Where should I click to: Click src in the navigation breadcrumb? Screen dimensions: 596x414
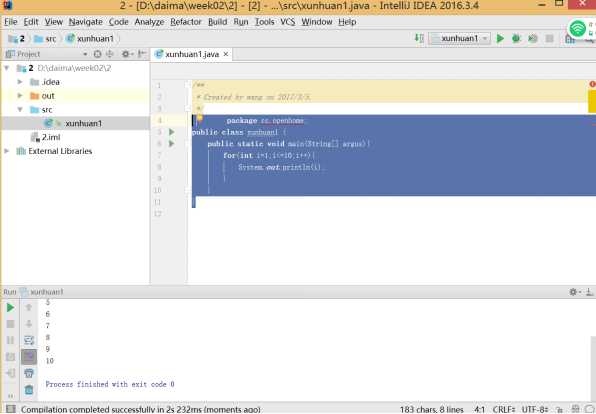coord(45,39)
